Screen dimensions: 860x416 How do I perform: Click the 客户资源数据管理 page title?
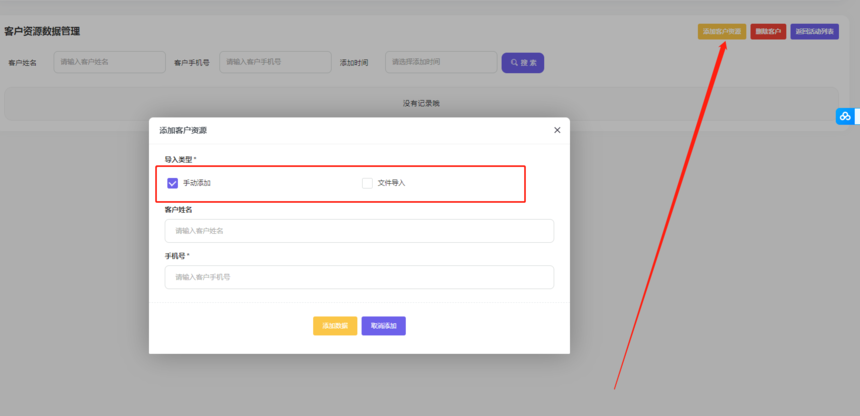pos(42,32)
